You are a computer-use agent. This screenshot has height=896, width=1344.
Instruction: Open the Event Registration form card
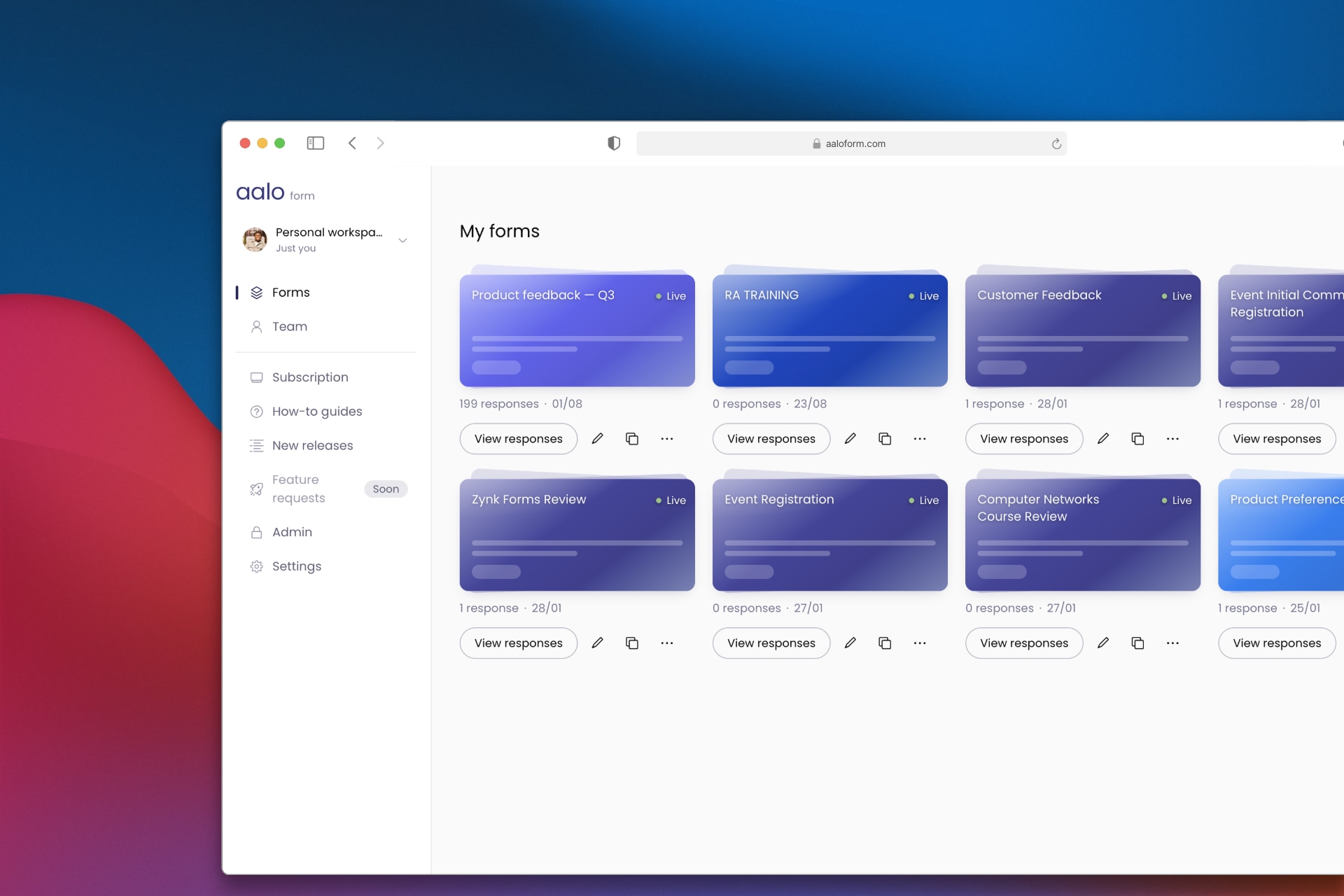[x=830, y=533]
